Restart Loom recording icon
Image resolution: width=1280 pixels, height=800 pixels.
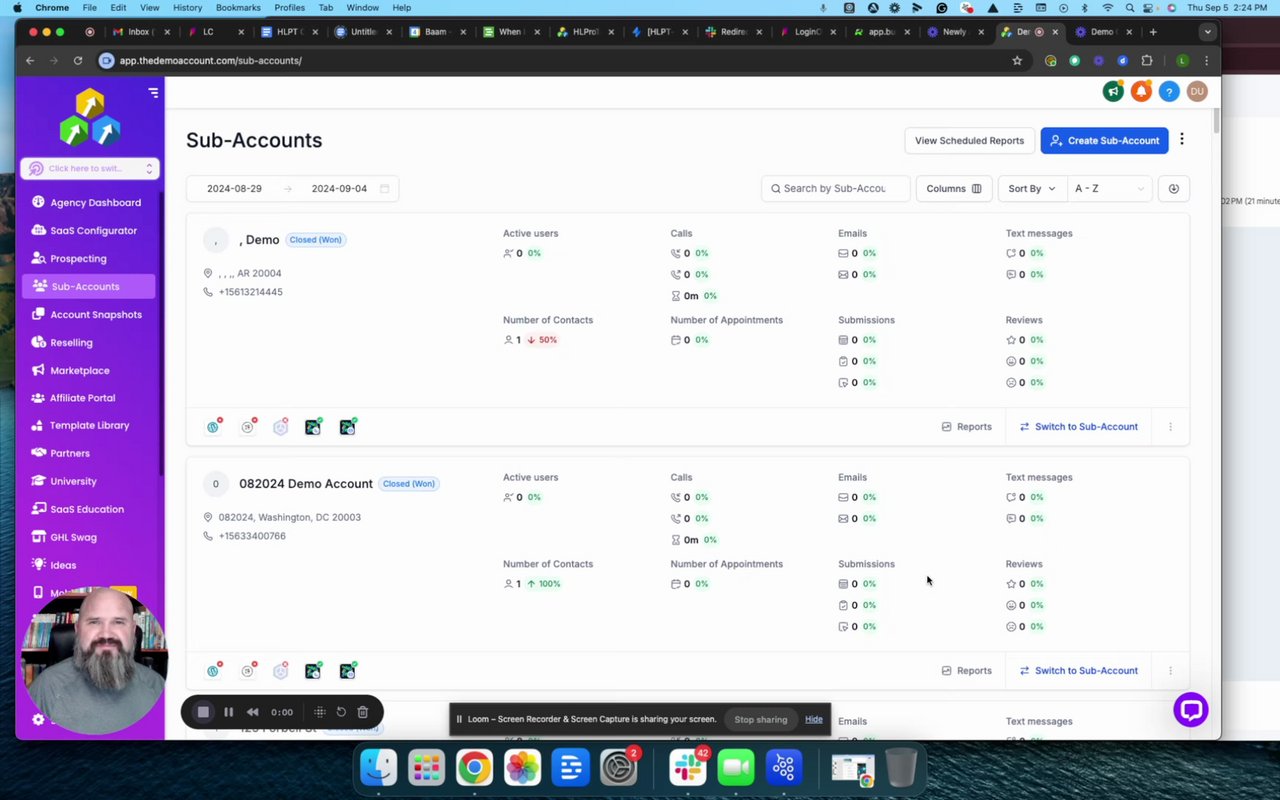pyautogui.click(x=341, y=712)
